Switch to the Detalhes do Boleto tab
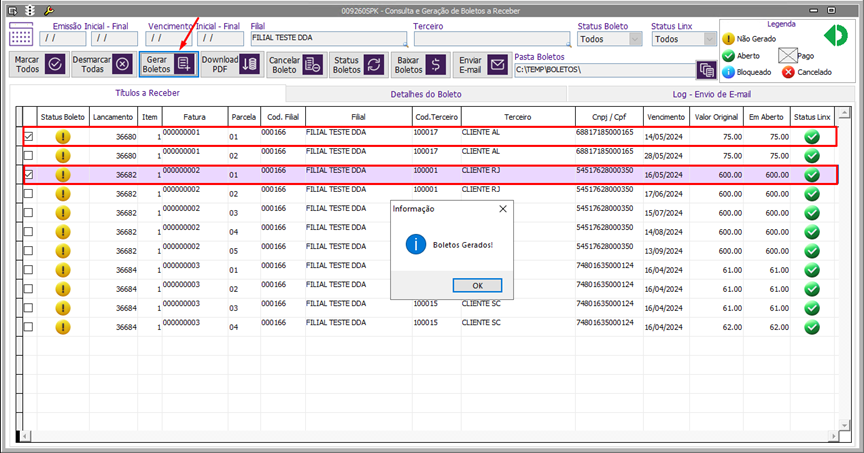864x453 pixels. click(x=425, y=93)
